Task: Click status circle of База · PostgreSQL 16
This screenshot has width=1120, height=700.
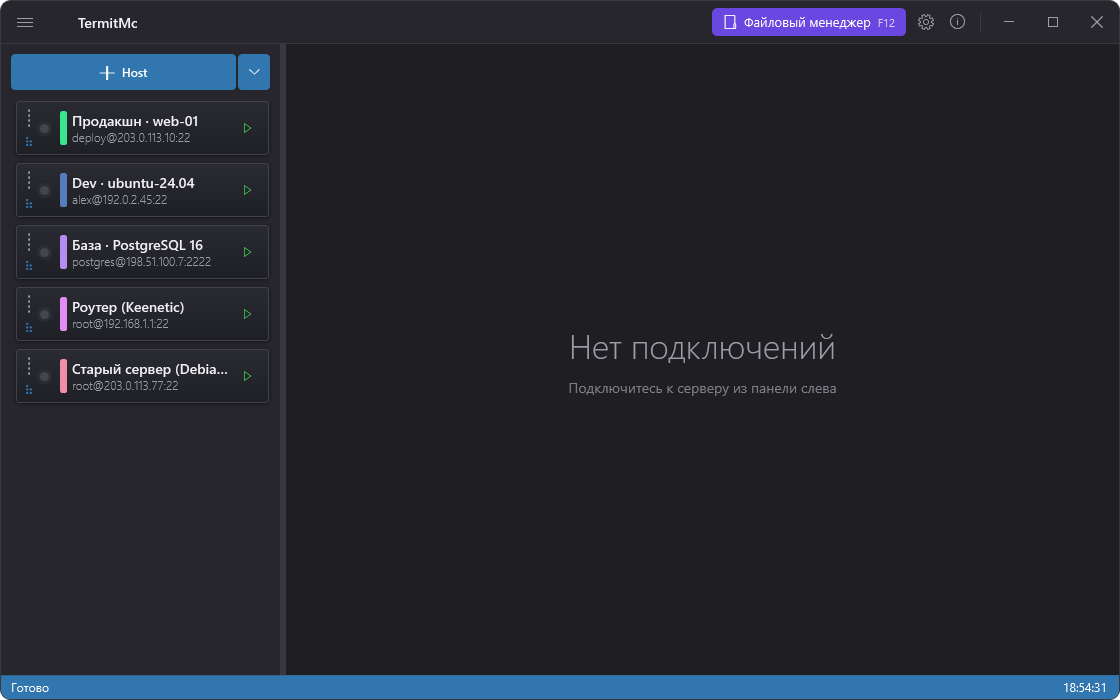Action: [44, 253]
